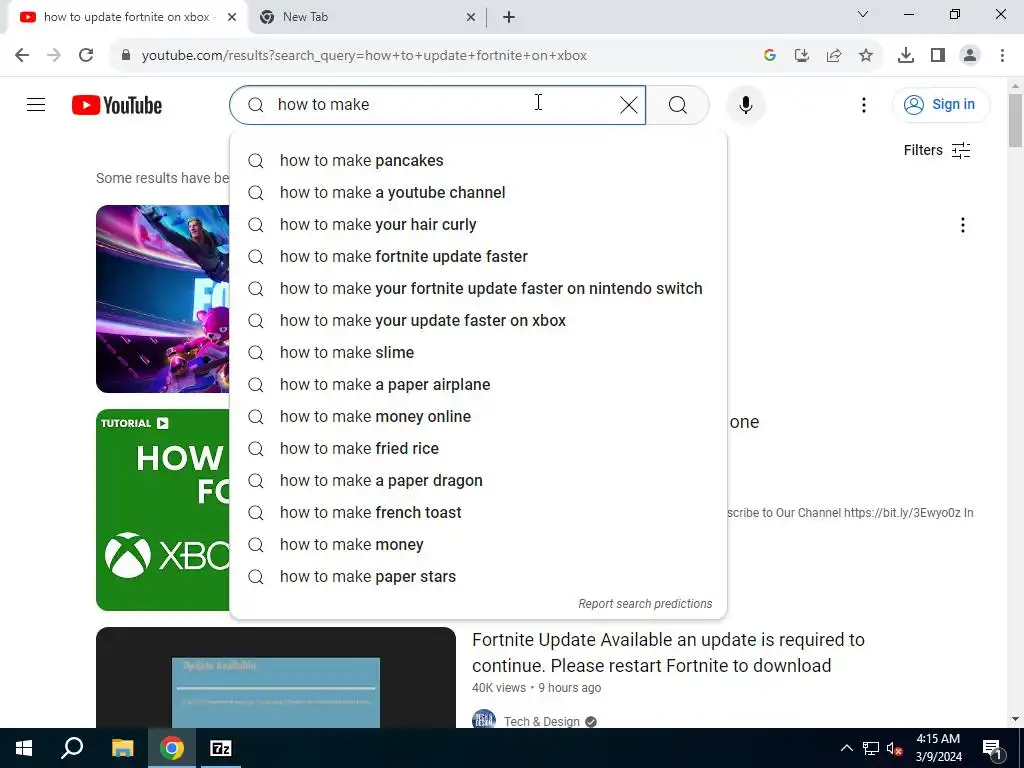Bookmark this page with star

coord(865,55)
